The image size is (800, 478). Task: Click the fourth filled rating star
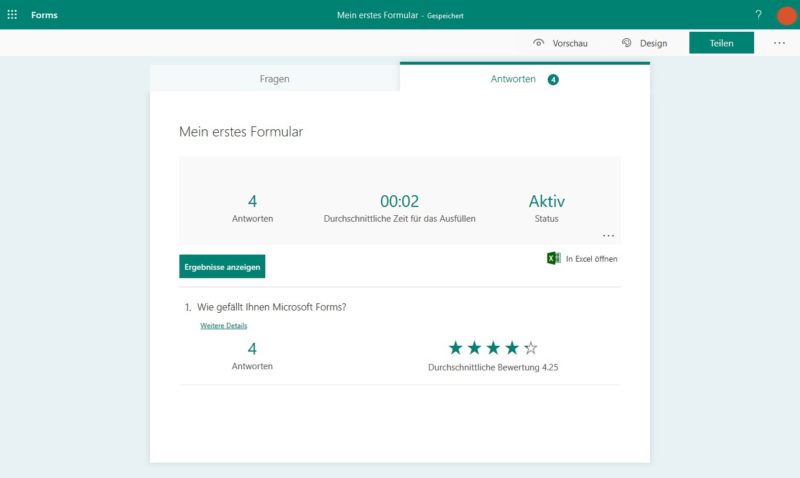512,348
